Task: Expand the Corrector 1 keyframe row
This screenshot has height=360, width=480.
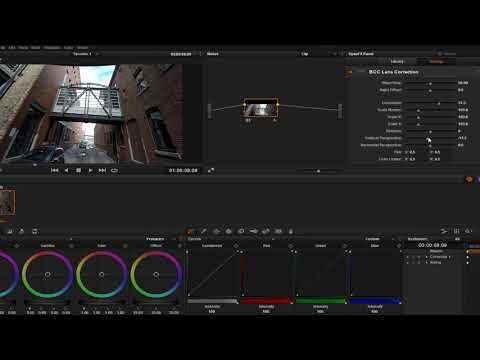Action: click(x=427, y=257)
